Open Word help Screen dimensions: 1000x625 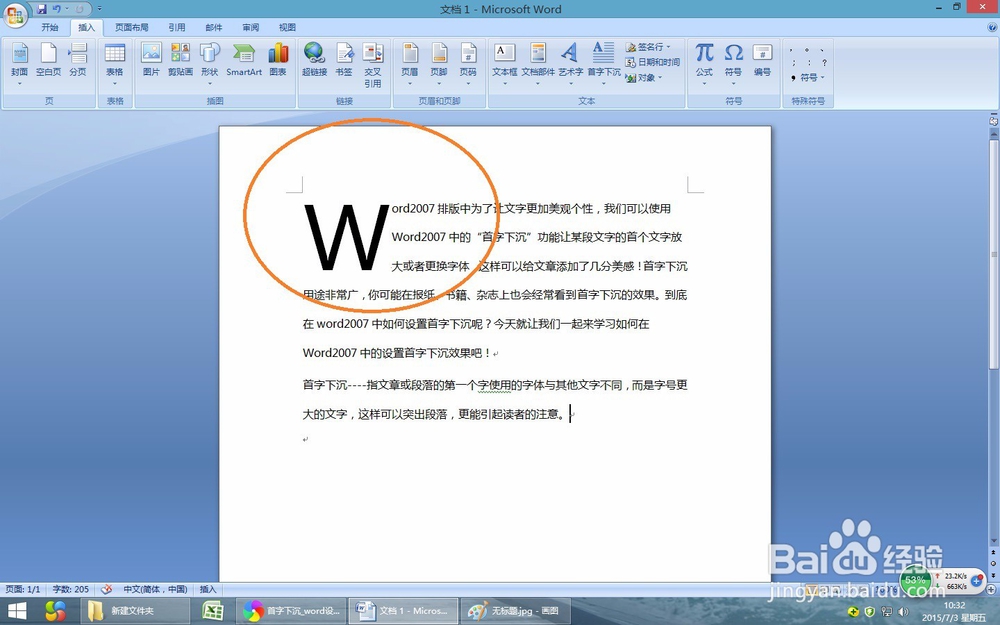[992, 27]
